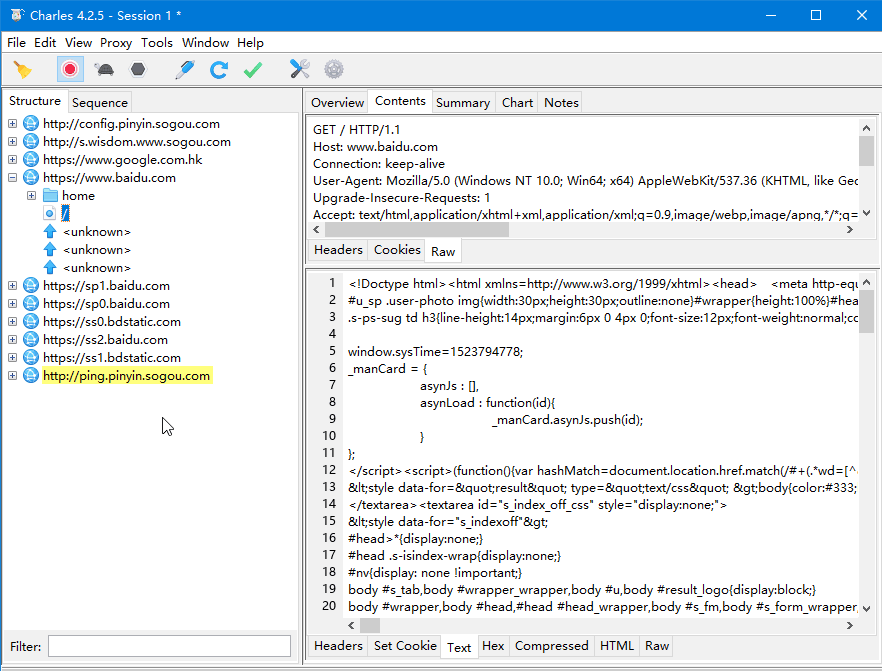Open the Tools menu
This screenshot has height=671, width=882.
coord(157,43)
